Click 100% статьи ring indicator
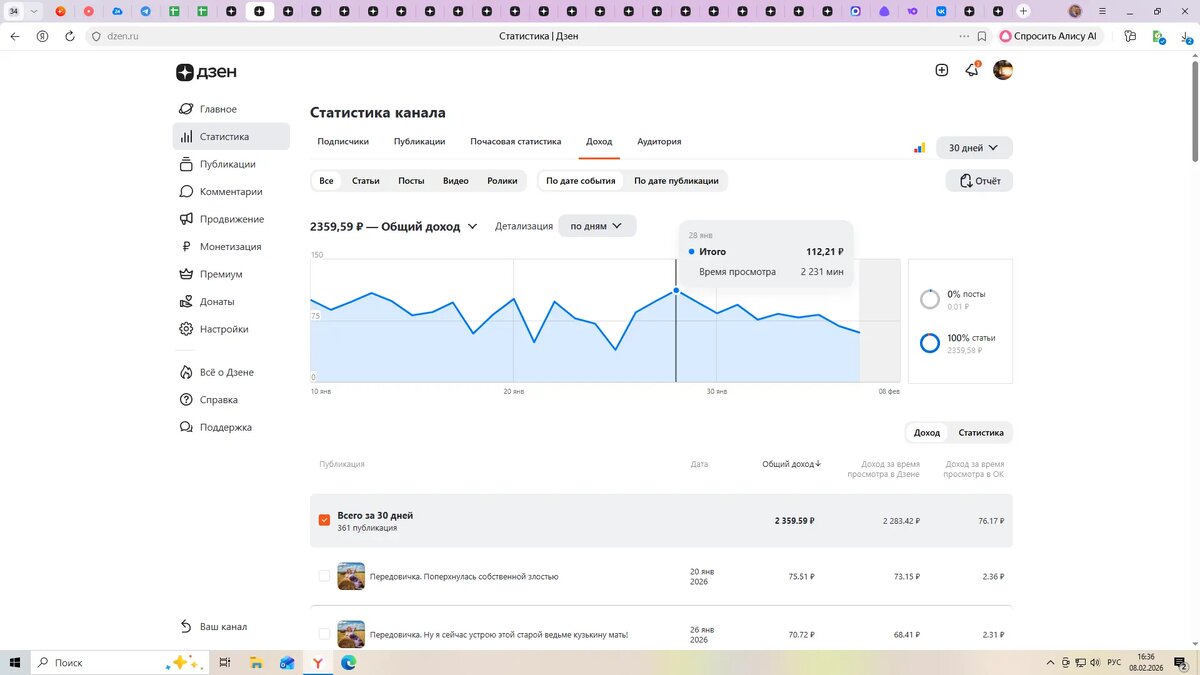The height and width of the screenshot is (675, 1200). pos(930,343)
